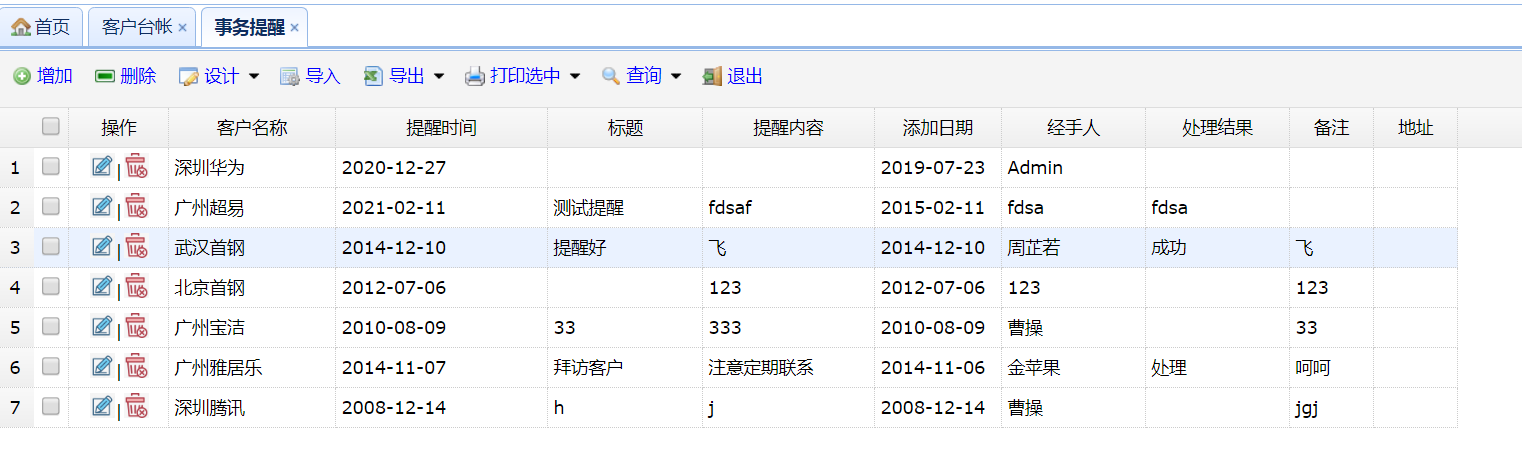Click the 退出 button label
Viewport: 1522px width, 455px height.
click(745, 76)
